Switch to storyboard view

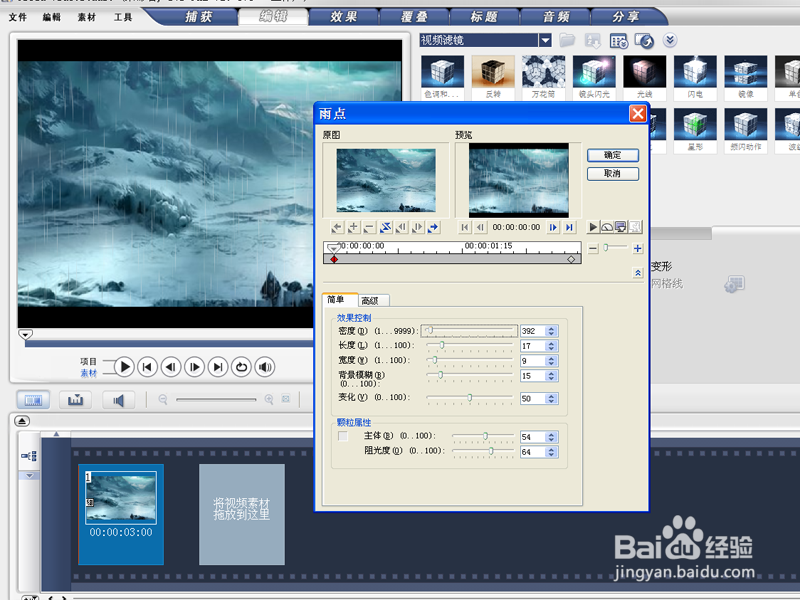[x=33, y=399]
